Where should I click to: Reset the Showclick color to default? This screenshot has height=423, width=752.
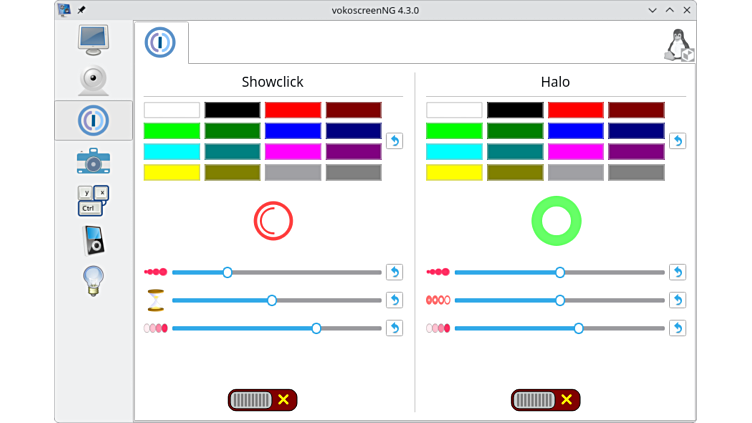394,141
